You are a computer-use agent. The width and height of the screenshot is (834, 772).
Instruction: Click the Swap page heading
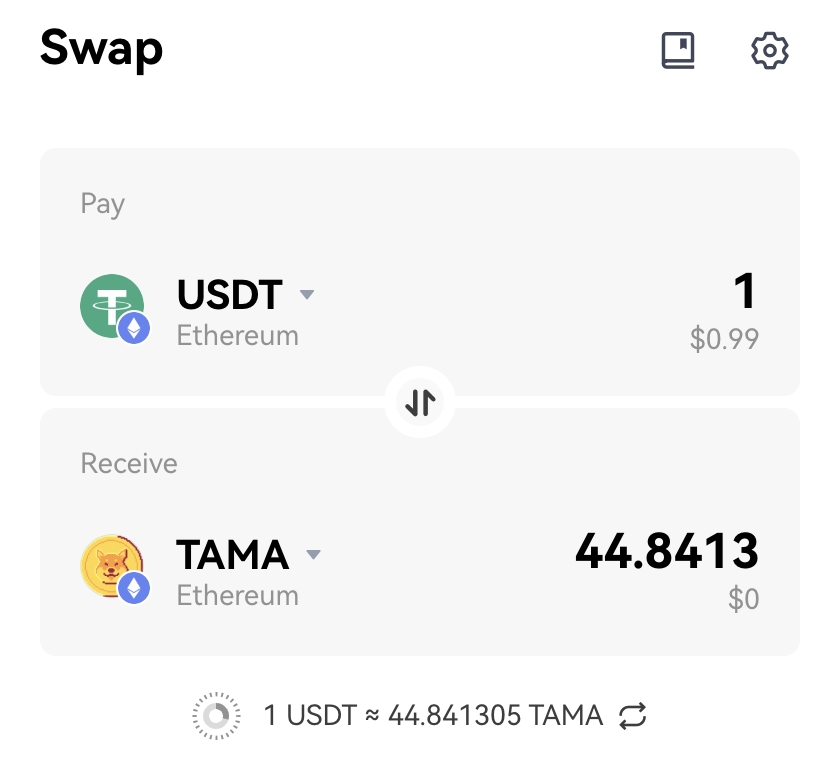click(x=102, y=49)
